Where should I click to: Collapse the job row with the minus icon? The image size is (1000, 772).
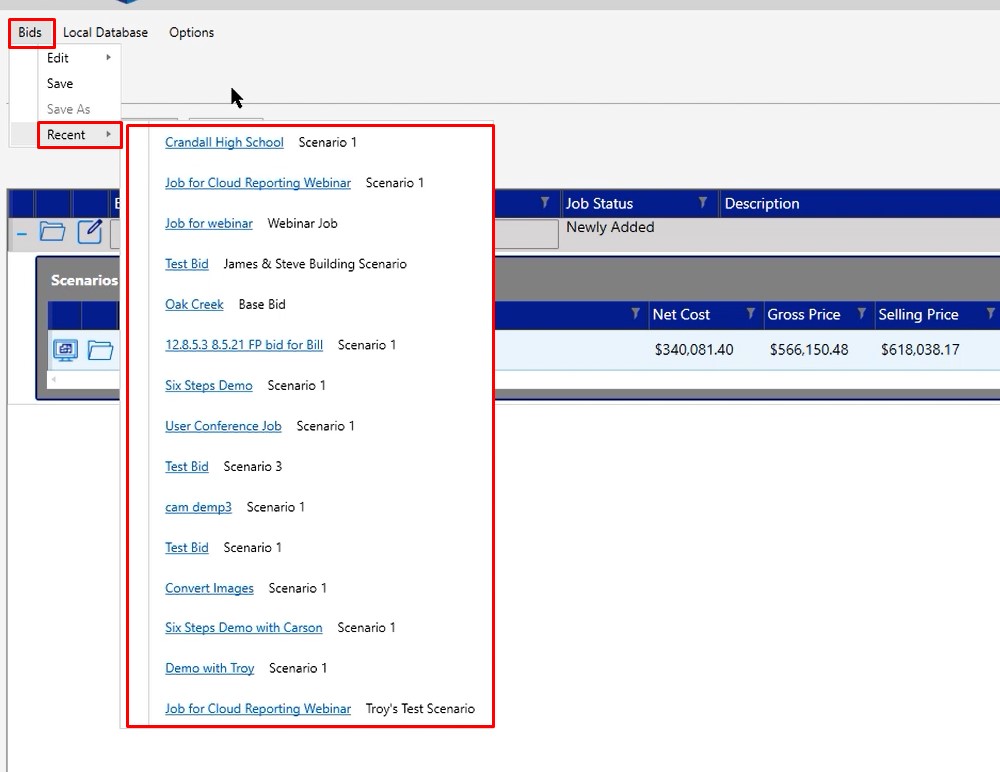pos(22,232)
